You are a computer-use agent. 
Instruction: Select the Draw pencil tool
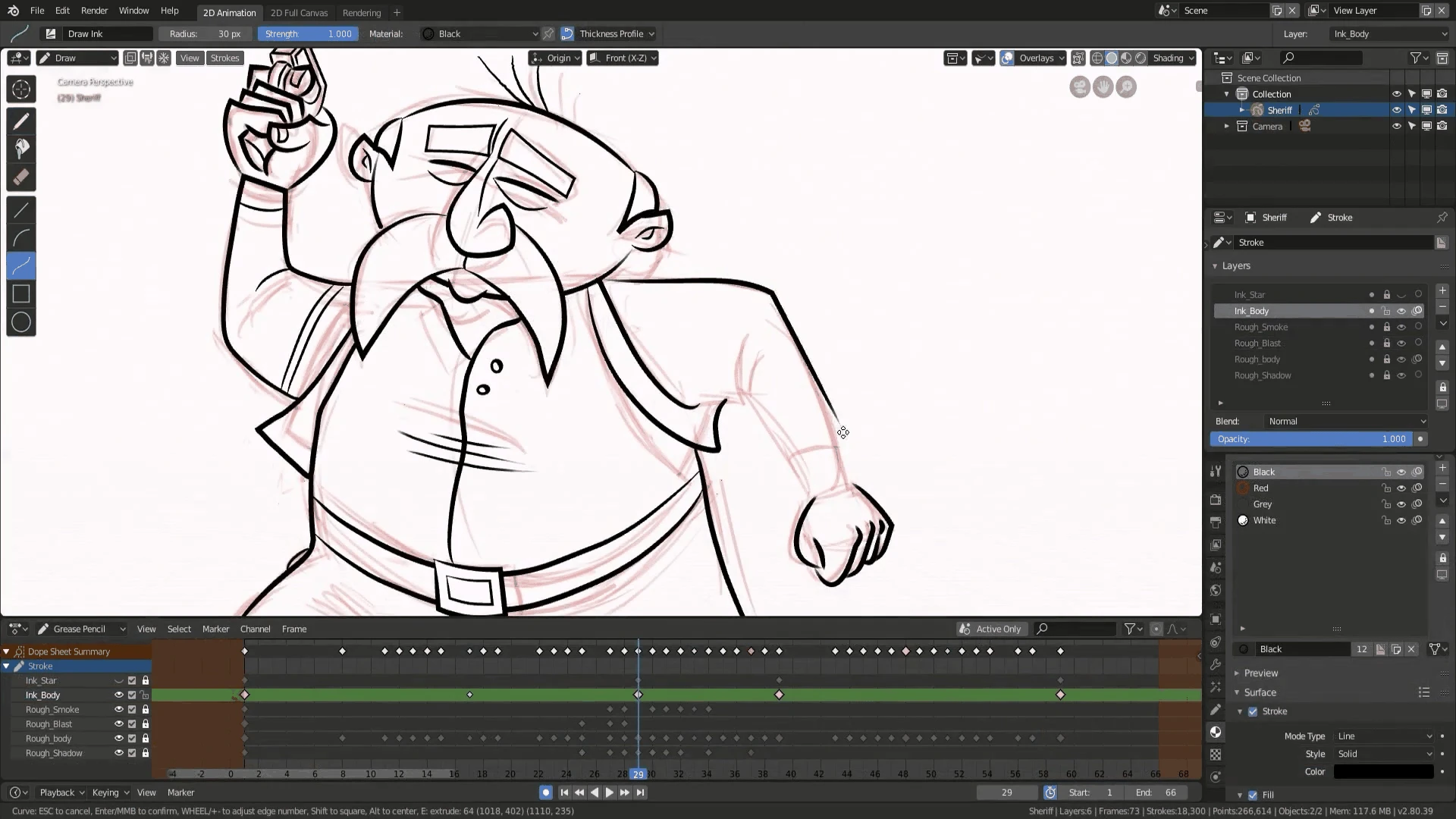tap(21, 121)
